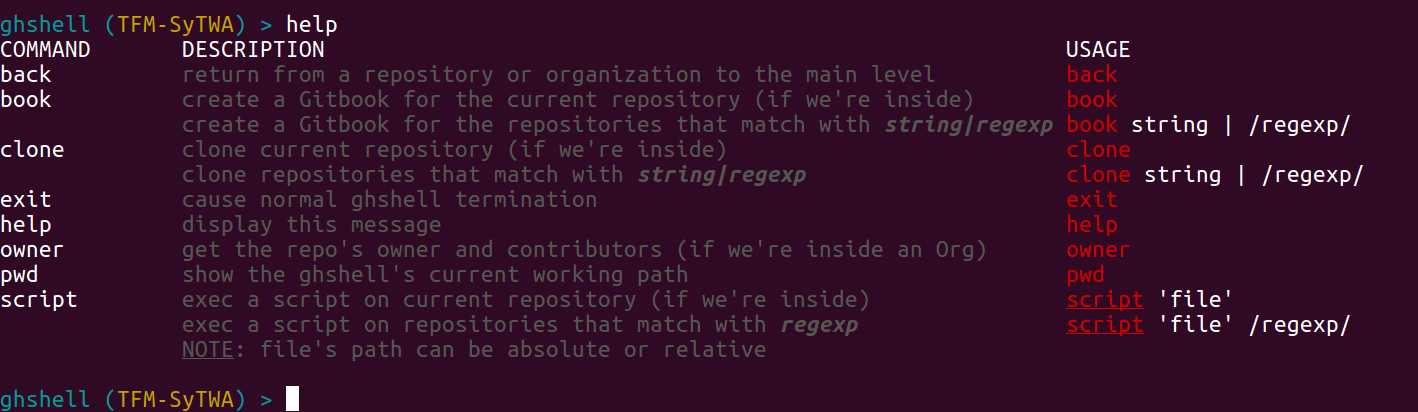The width and height of the screenshot is (1418, 412).
Task: Select the 'book' command in the COMMAND column
Action: pyautogui.click(x=26, y=99)
